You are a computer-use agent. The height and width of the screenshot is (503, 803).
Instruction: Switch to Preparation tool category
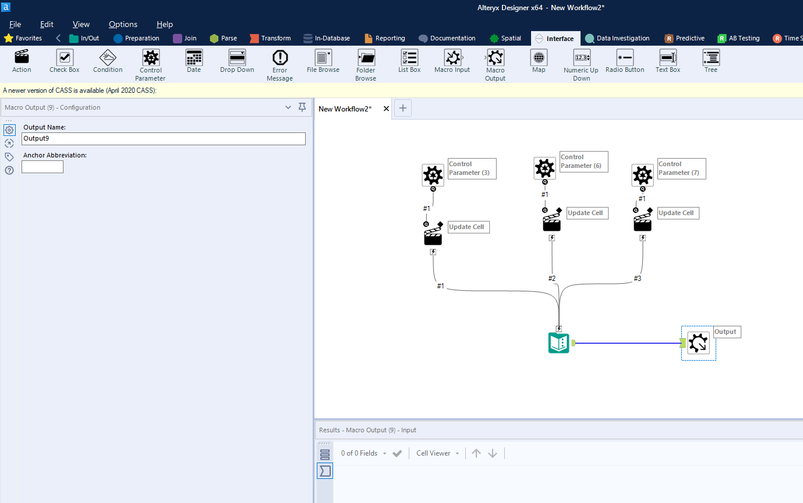click(136, 38)
